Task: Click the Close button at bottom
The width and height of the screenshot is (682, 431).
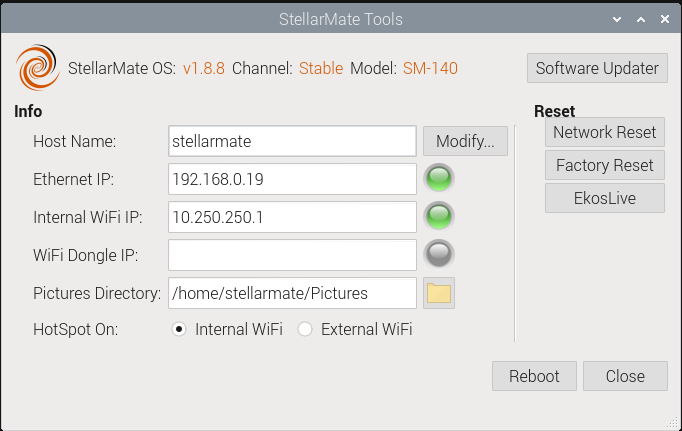Action: click(x=625, y=376)
